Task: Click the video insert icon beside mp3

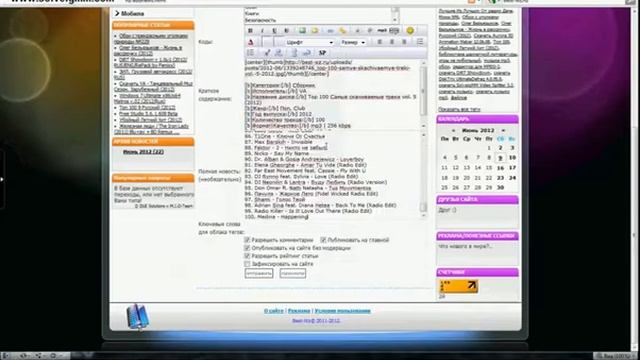Action: coord(394,31)
